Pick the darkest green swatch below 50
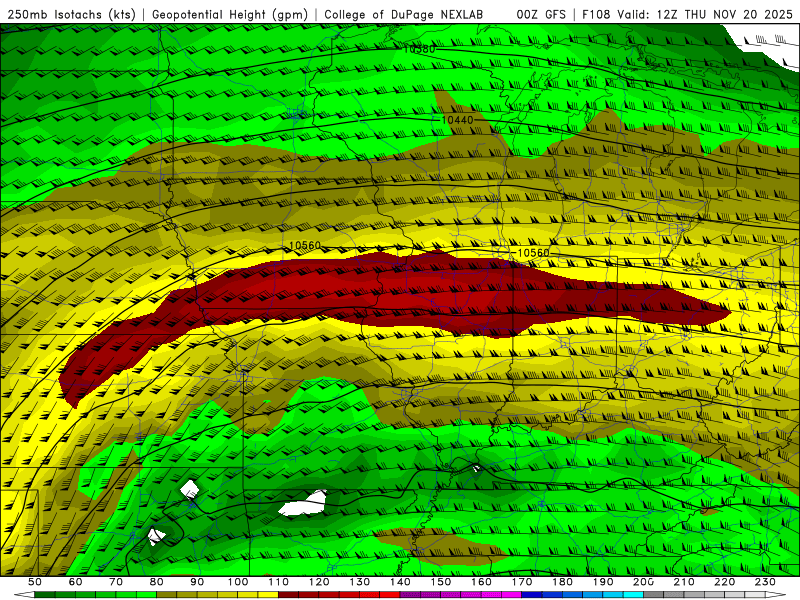This screenshot has height=600, width=800. [x=44, y=595]
